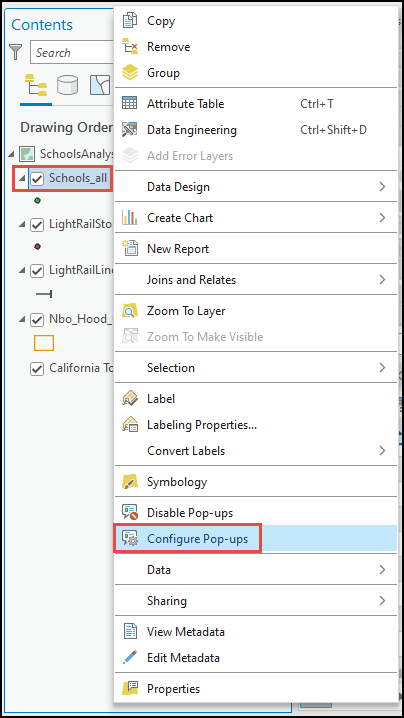
Task: Click the orange polygon symbol swatch
Action: [x=44, y=343]
